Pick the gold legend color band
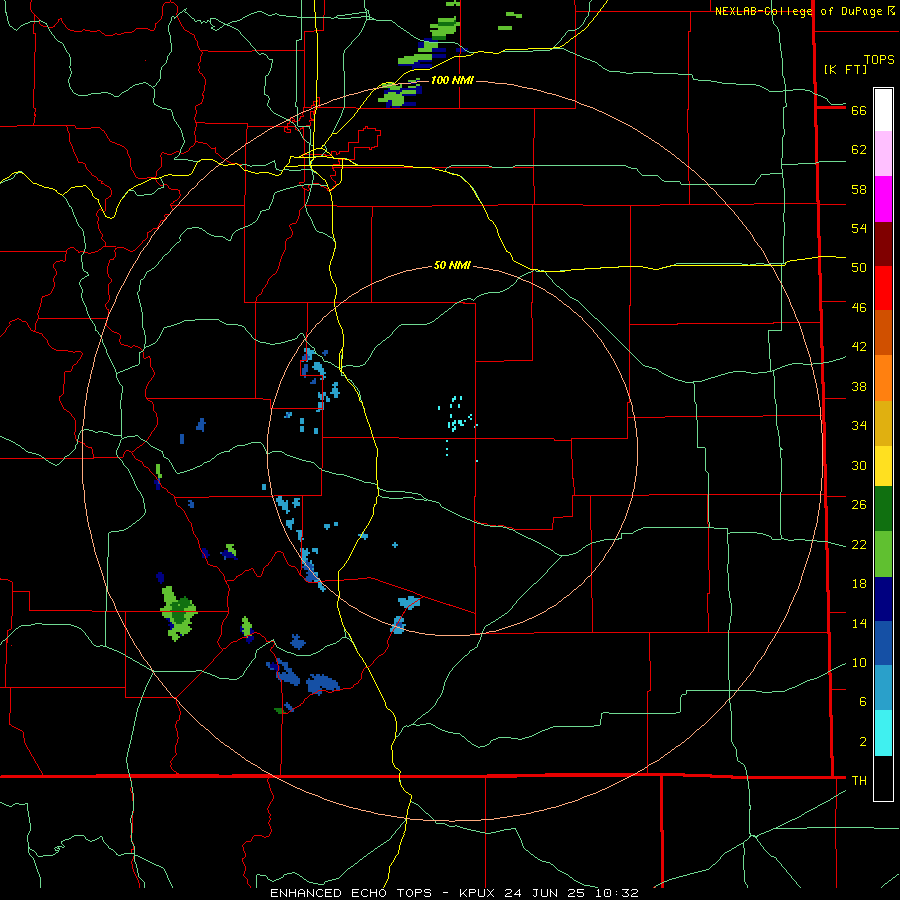This screenshot has height=900, width=900. 883,423
